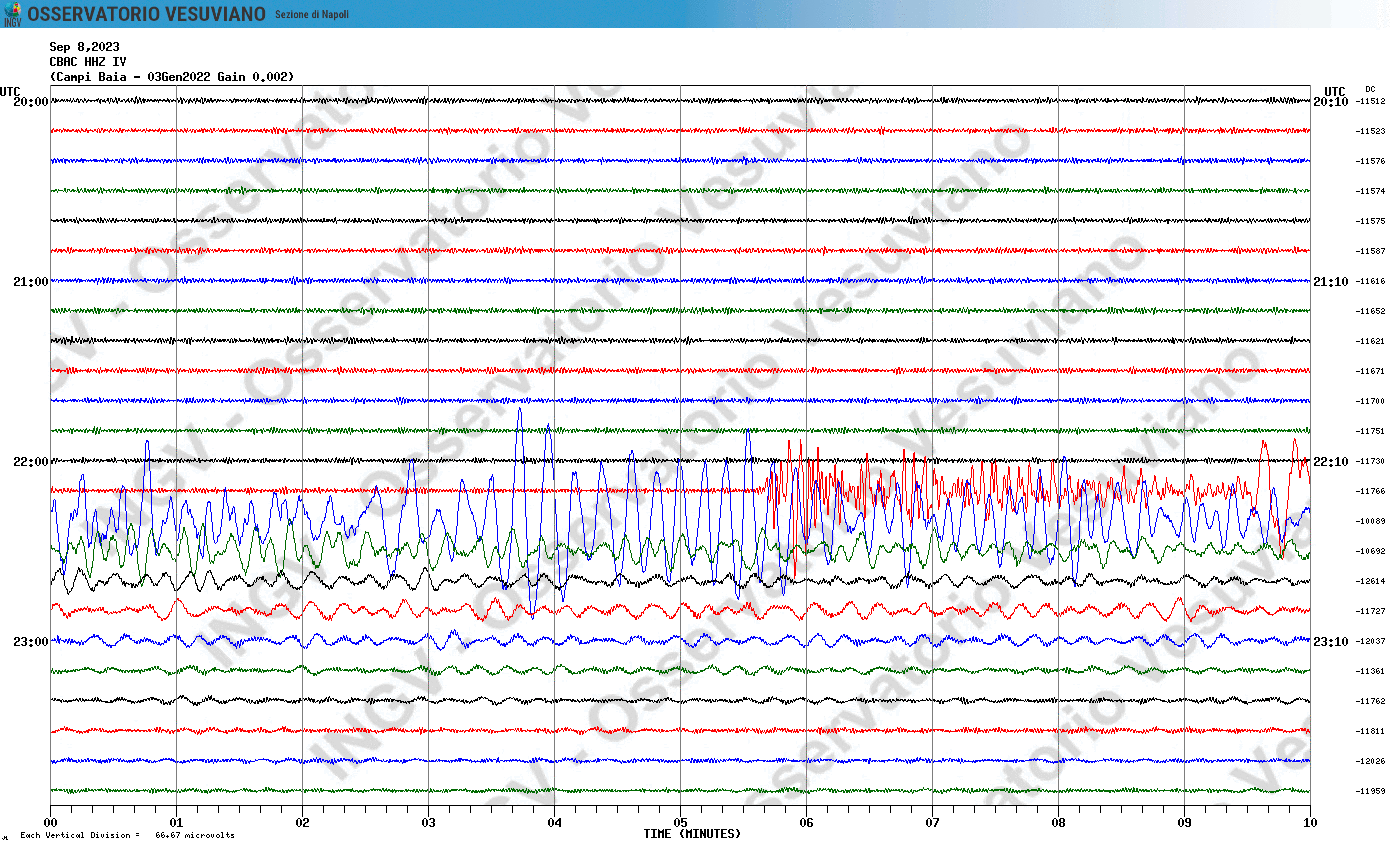Click the DC value -11576
This screenshot has height=849, width=1390.
click(x=1370, y=161)
